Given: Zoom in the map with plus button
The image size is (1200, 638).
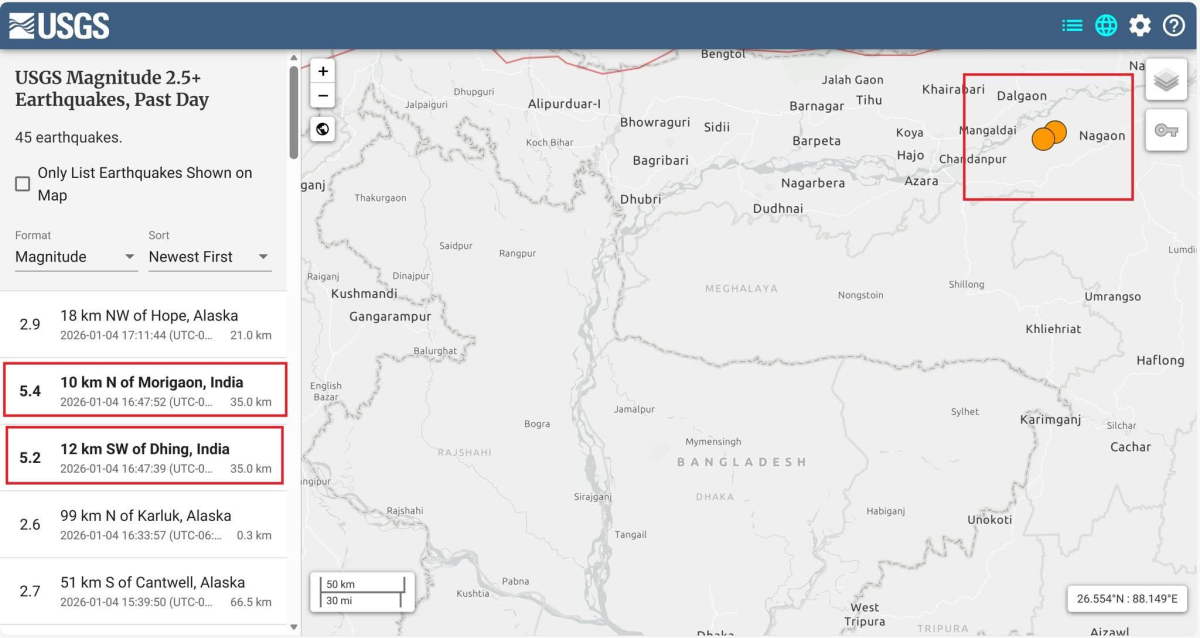Looking at the screenshot, I should click(322, 72).
